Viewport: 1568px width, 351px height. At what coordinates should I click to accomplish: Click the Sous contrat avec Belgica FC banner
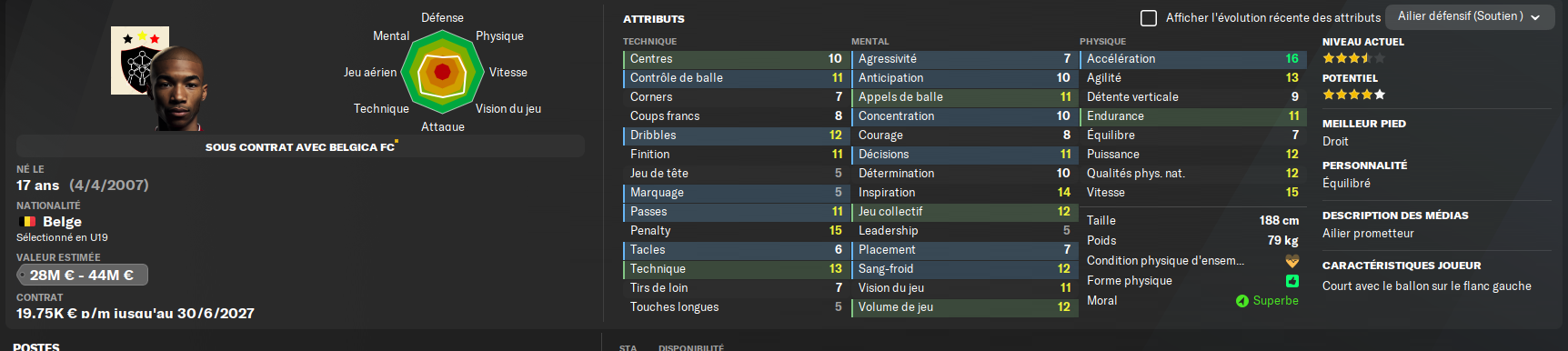point(300,146)
